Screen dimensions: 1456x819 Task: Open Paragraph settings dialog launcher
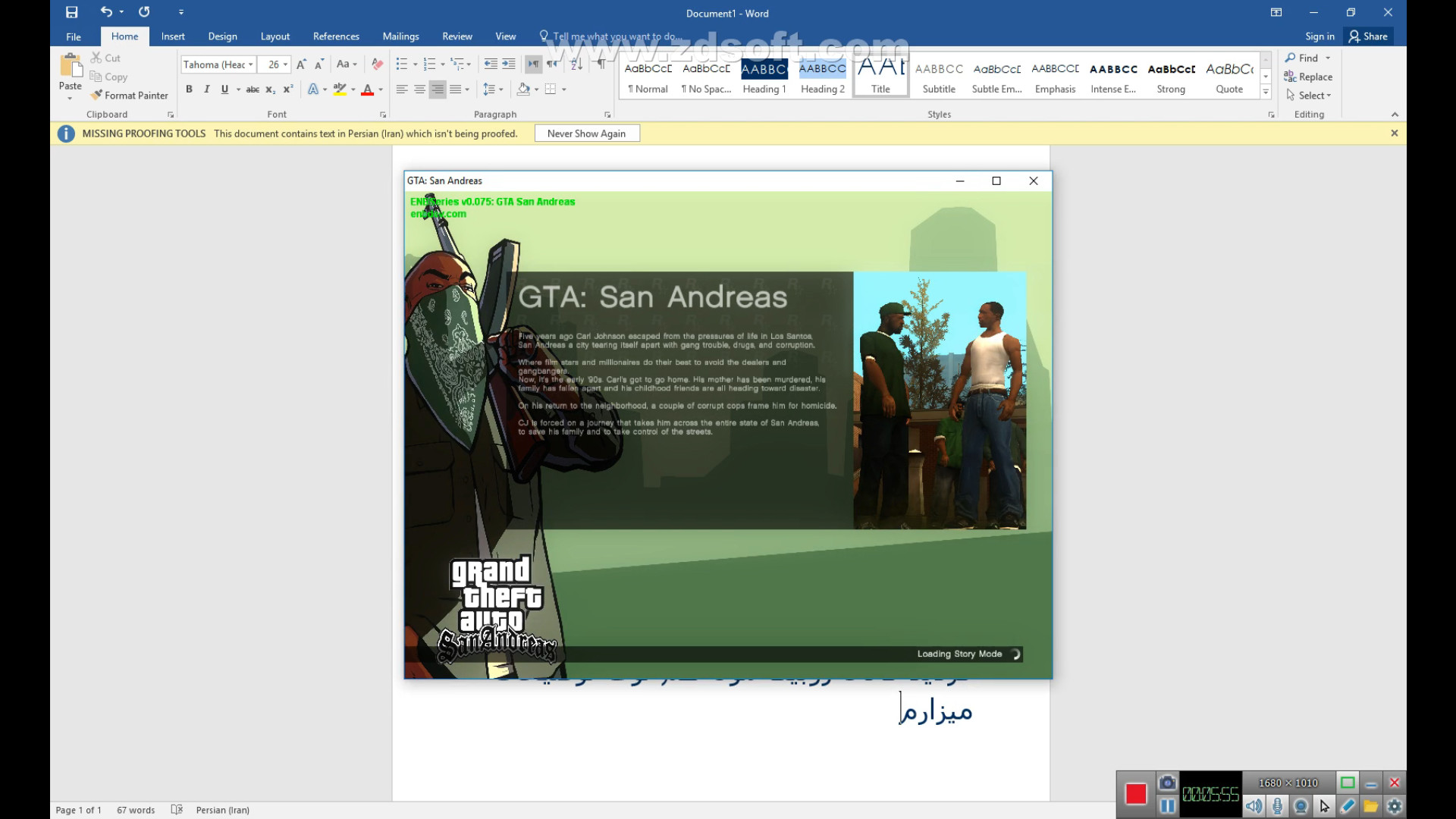tap(607, 115)
